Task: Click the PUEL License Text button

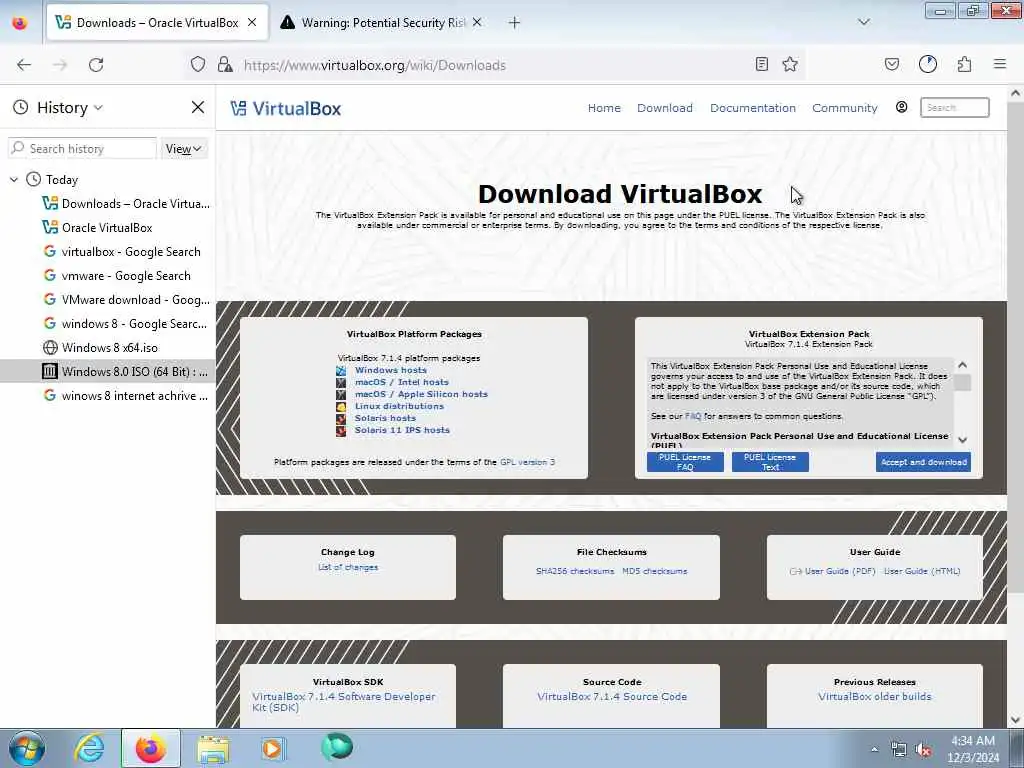Action: [x=770, y=462]
